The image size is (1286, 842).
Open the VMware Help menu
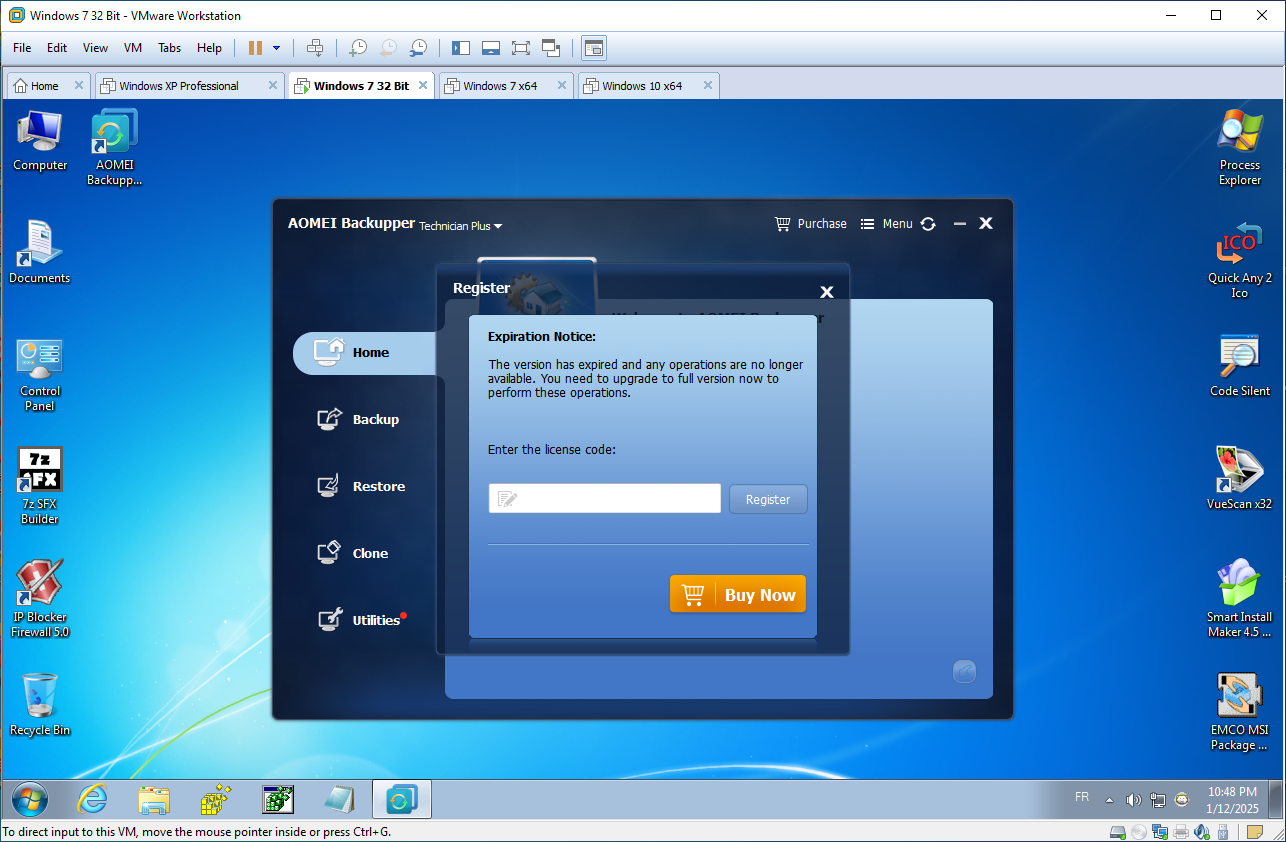tap(209, 48)
